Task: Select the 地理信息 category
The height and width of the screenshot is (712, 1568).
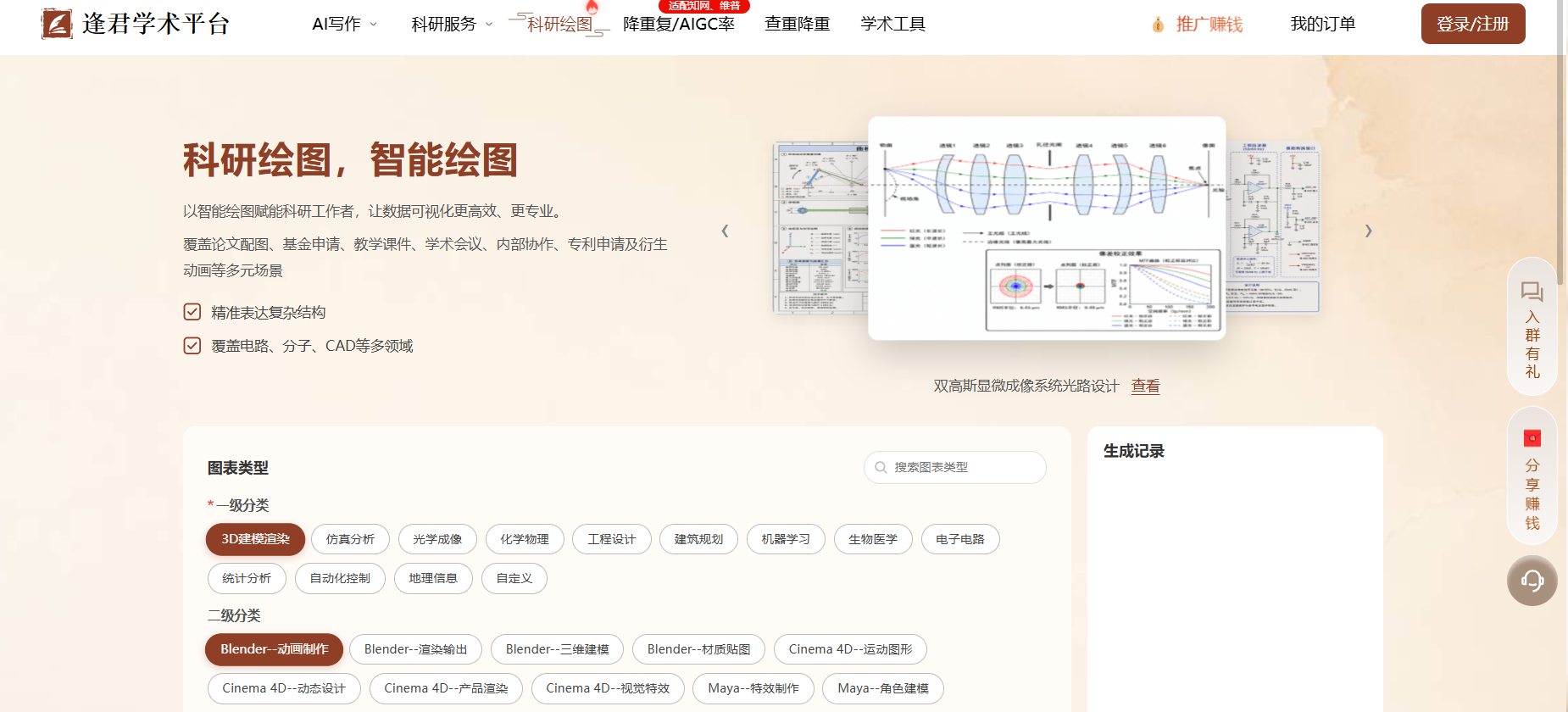Action: point(433,578)
